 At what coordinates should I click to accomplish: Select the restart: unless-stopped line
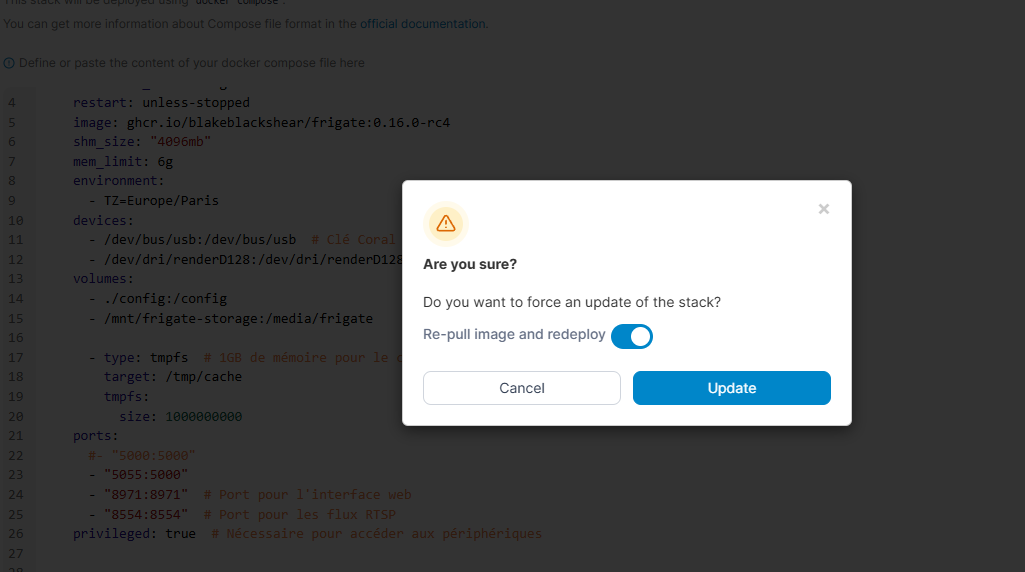[x=161, y=103]
